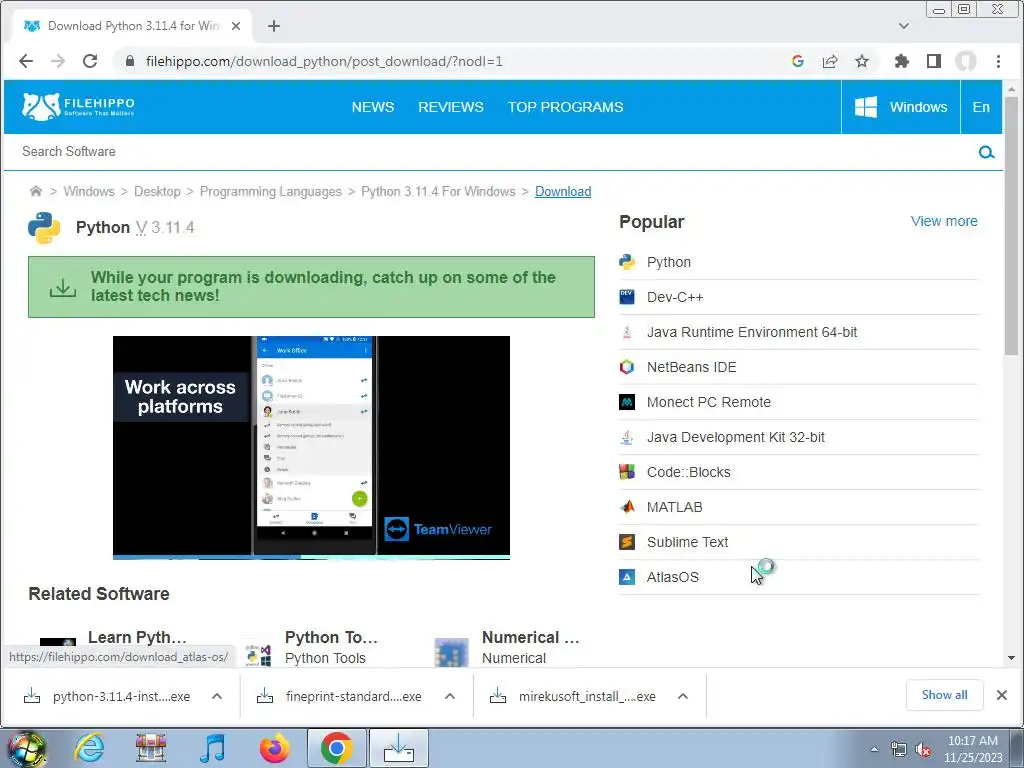Click the address bar URL
The width and height of the screenshot is (1024, 768).
tap(324, 61)
